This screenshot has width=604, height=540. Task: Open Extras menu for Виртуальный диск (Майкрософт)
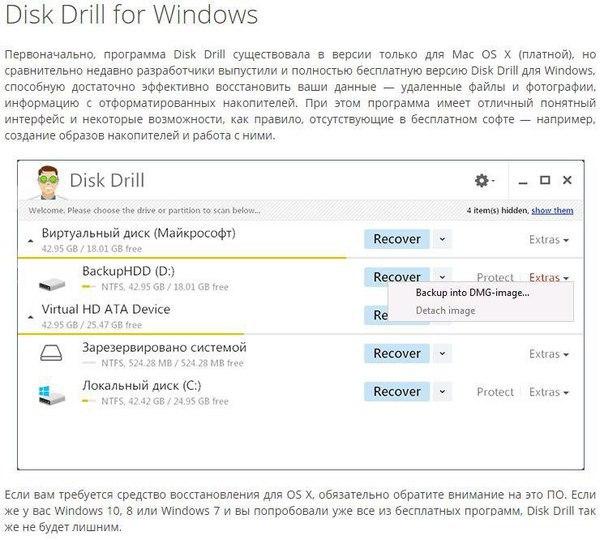[x=549, y=240]
